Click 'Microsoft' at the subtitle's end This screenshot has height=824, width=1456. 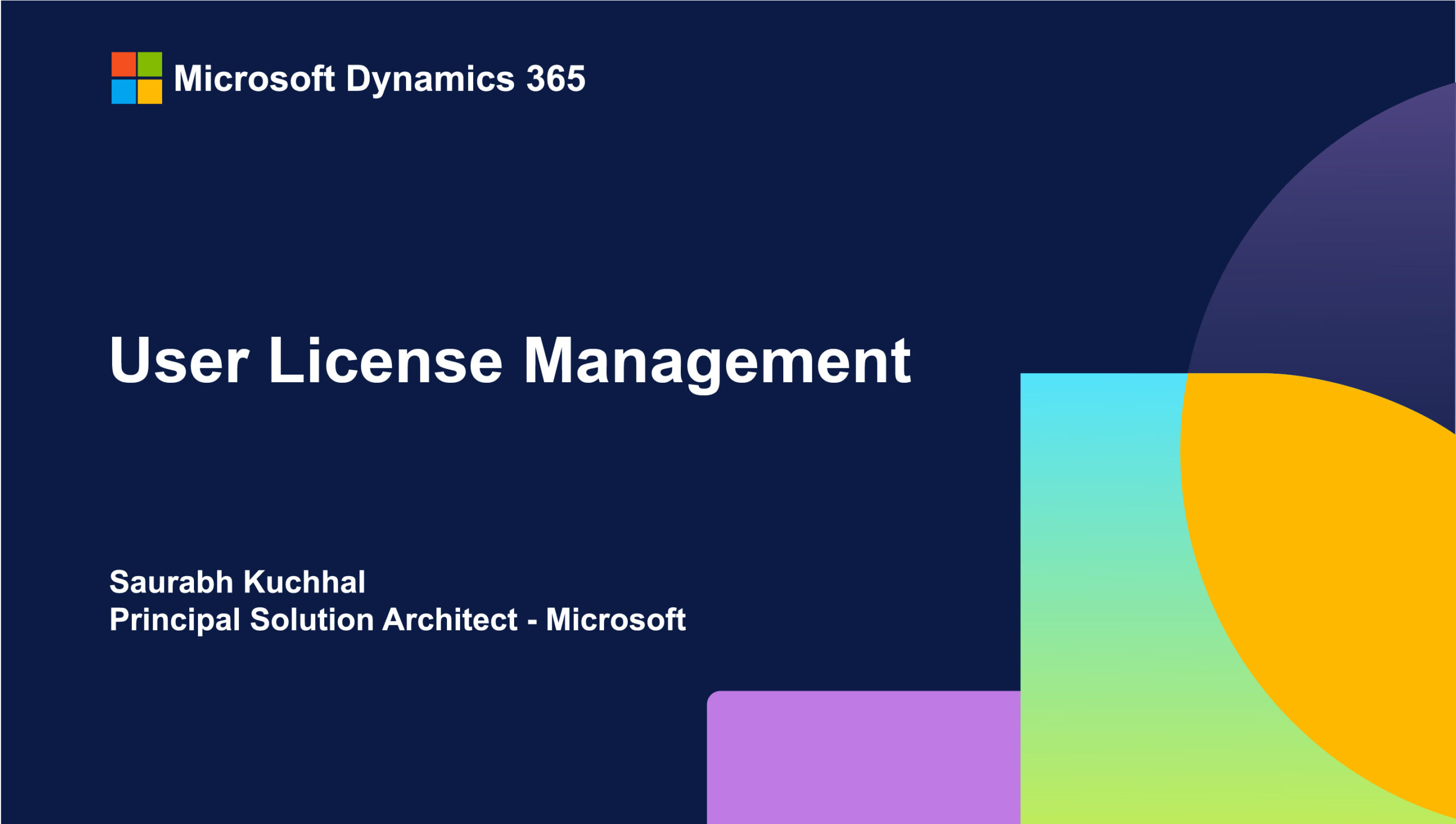615,619
